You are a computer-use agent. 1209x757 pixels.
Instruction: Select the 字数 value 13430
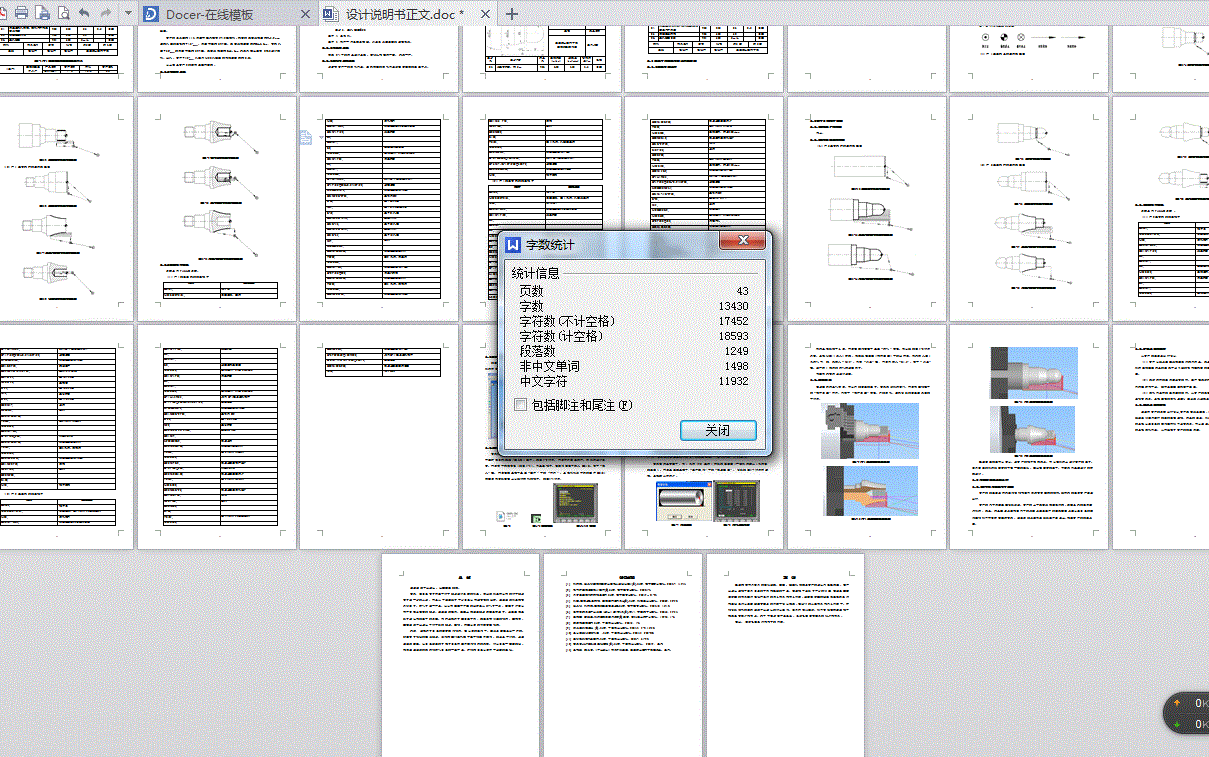[732, 306]
